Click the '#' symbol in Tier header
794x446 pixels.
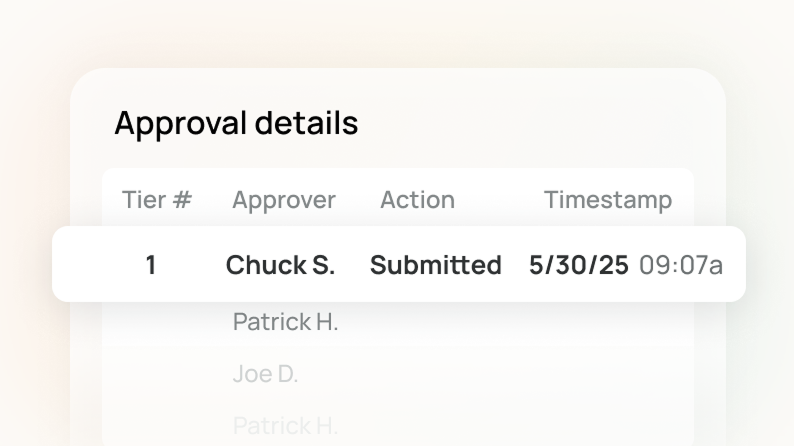[x=181, y=200]
